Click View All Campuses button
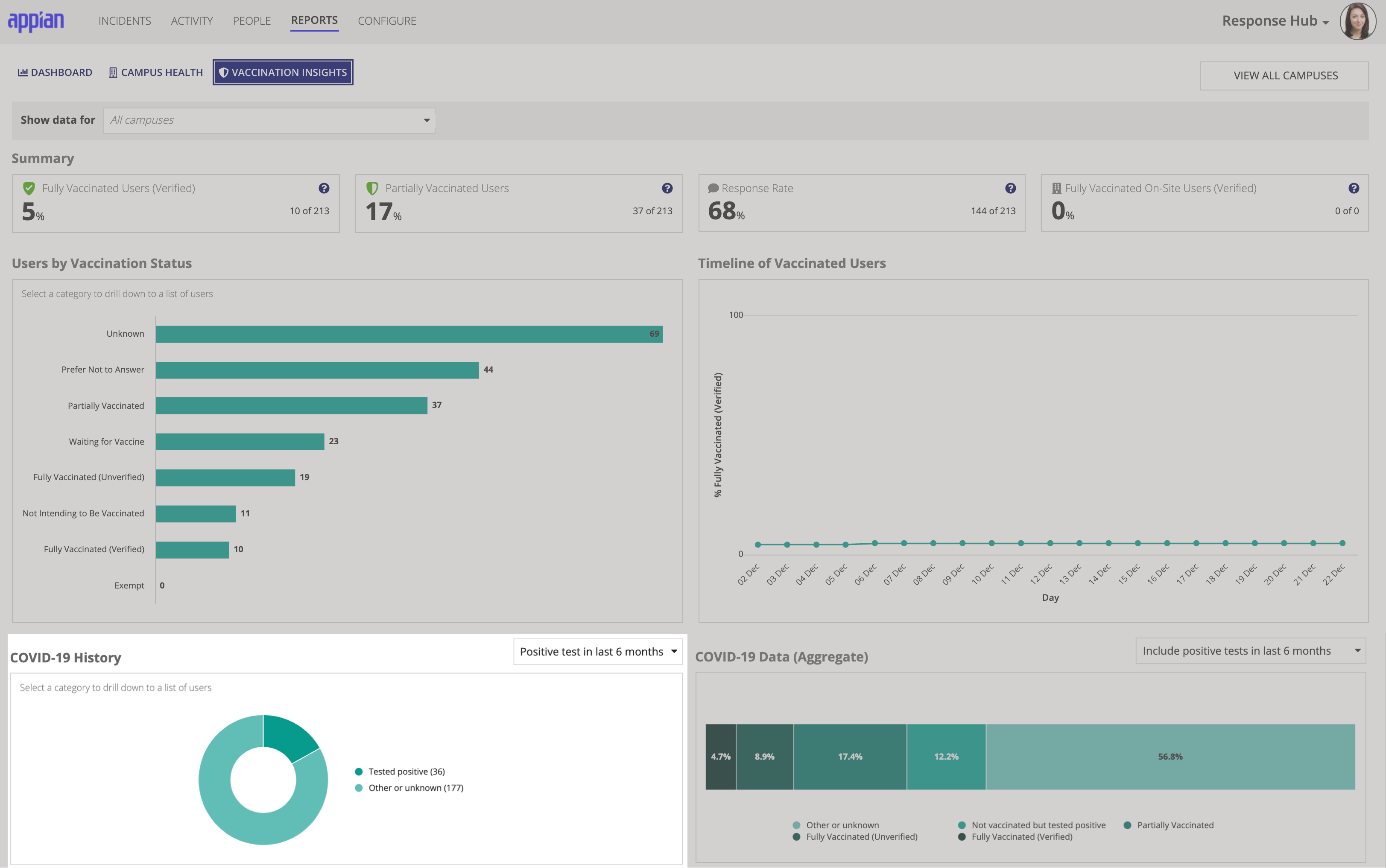The height and width of the screenshot is (868, 1386). [1284, 76]
